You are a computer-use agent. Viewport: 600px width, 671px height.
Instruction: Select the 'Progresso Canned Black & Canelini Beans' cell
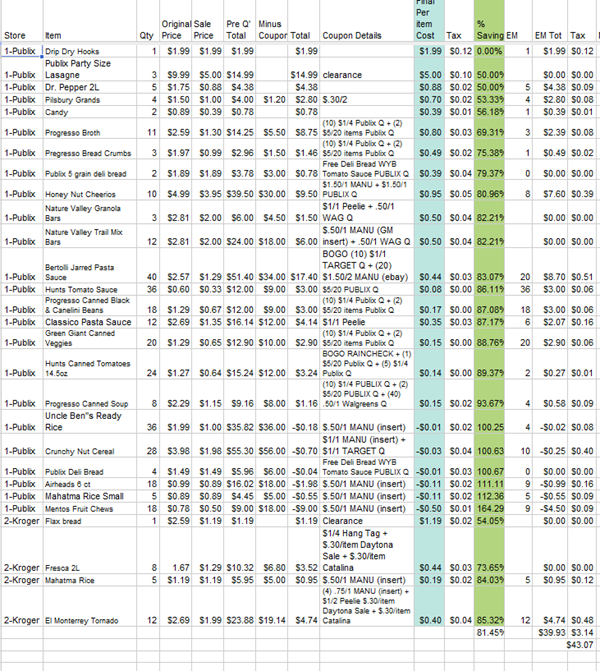[89, 306]
